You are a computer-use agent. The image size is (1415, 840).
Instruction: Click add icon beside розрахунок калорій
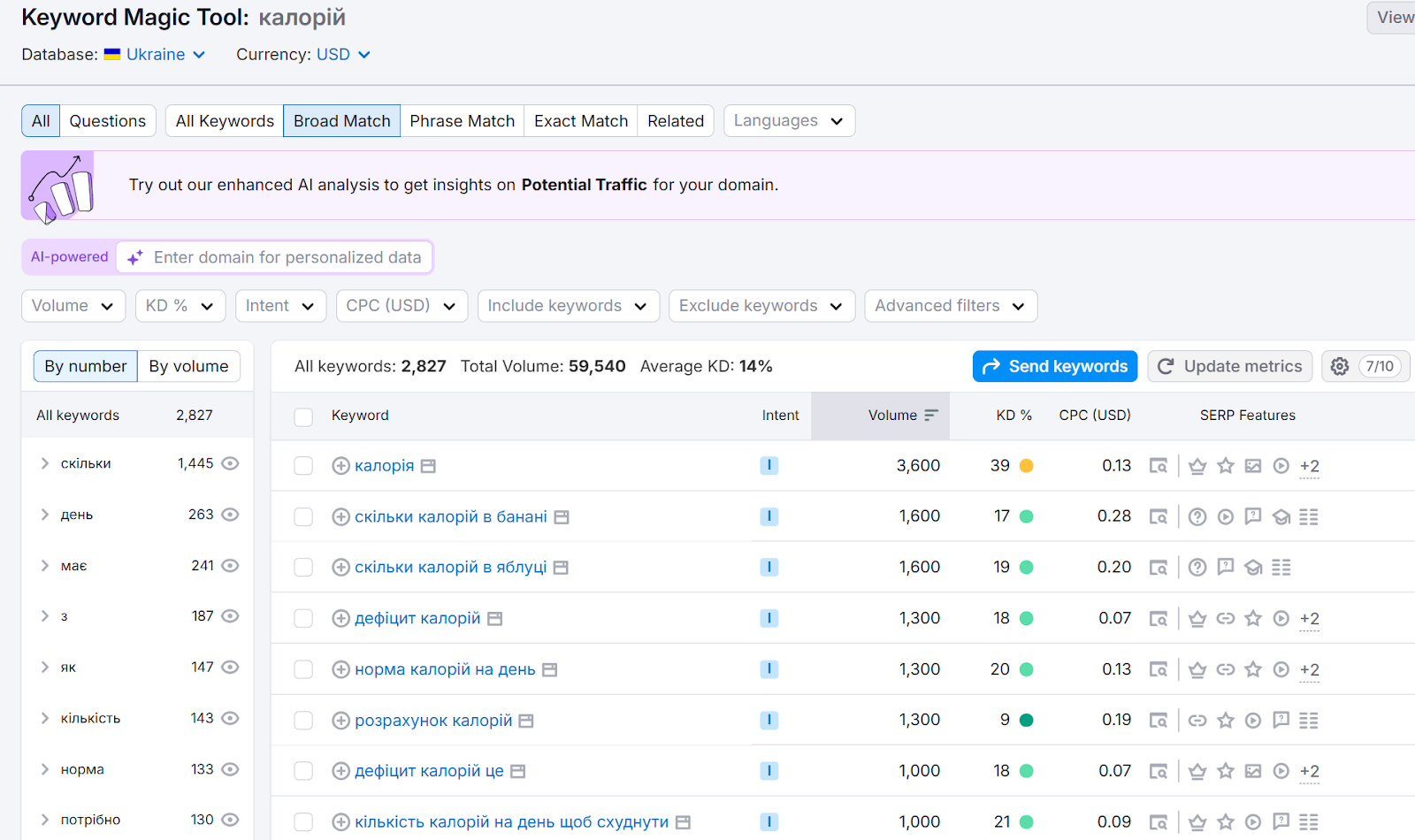[x=340, y=721]
